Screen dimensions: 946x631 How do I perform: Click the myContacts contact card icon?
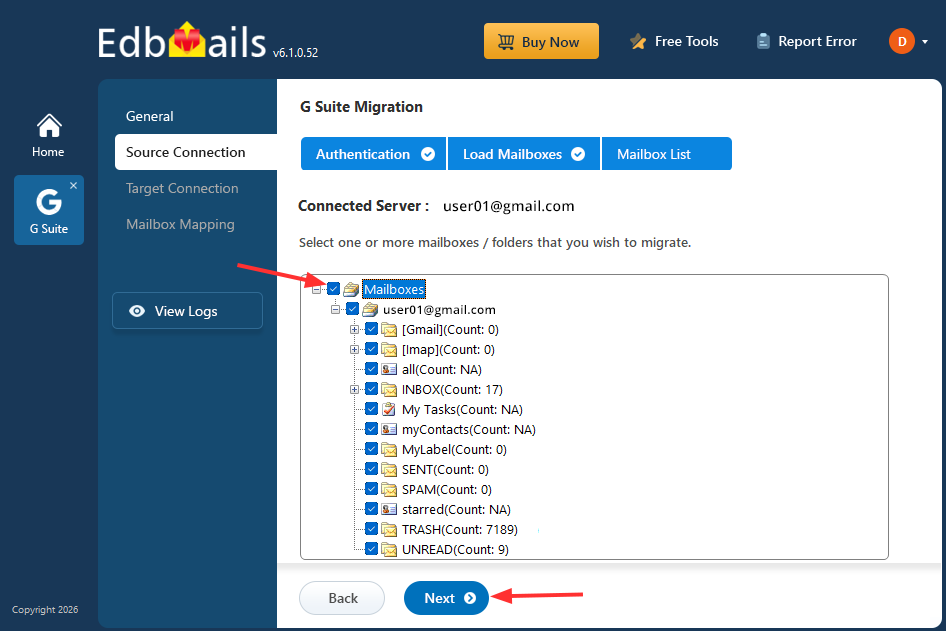pyautogui.click(x=389, y=430)
